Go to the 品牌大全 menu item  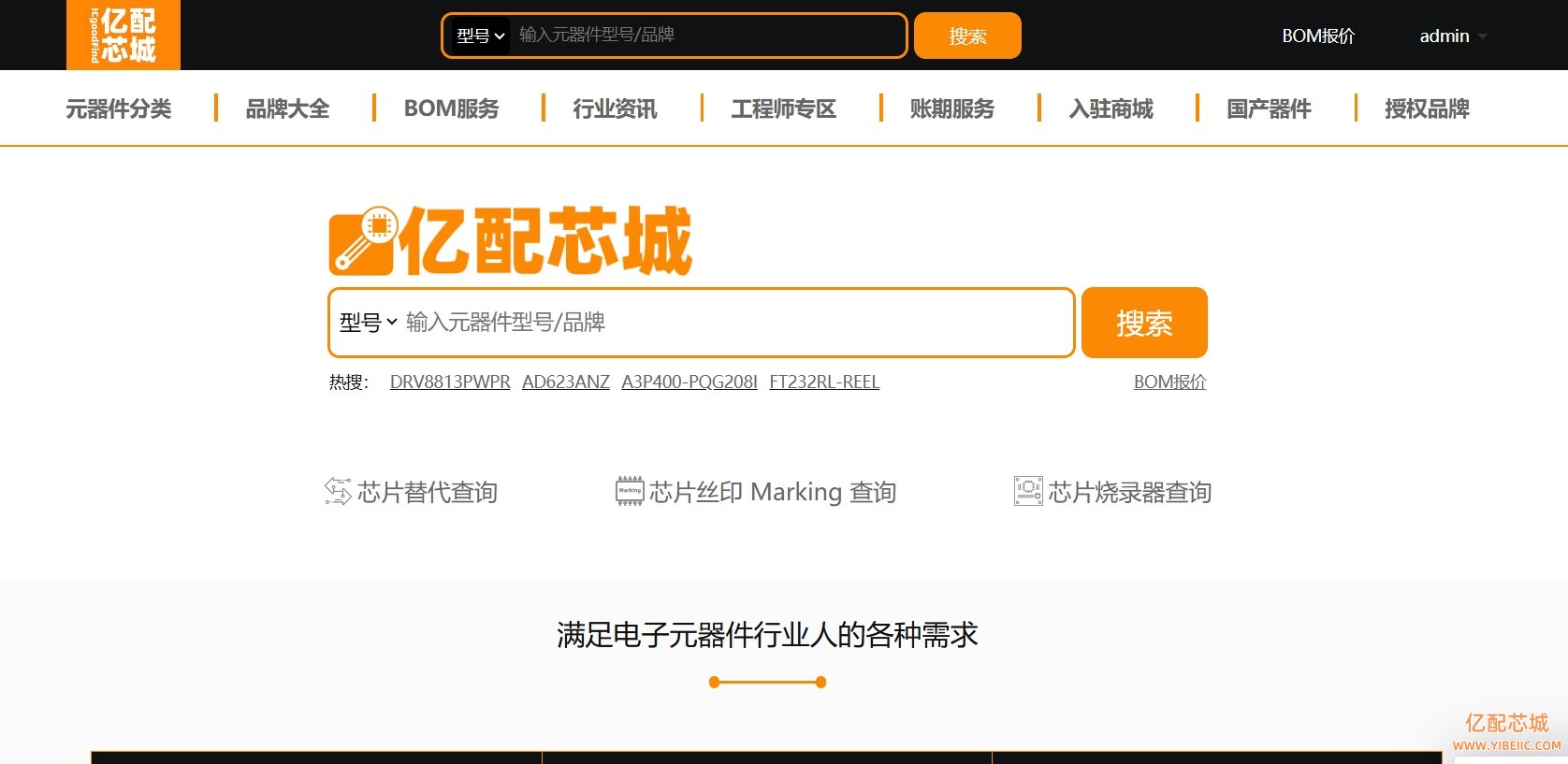[287, 109]
